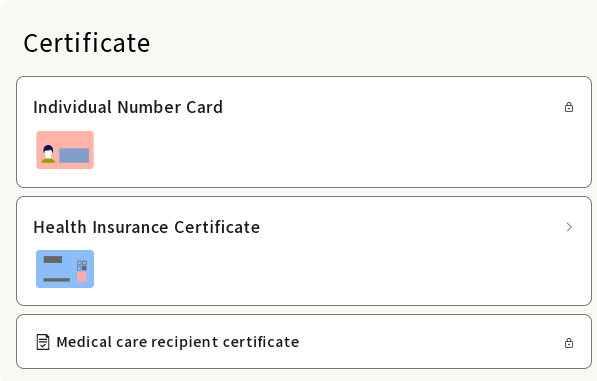Click the lock icon on Individual Number Card
This screenshot has height=381, width=597.
pos(569,107)
